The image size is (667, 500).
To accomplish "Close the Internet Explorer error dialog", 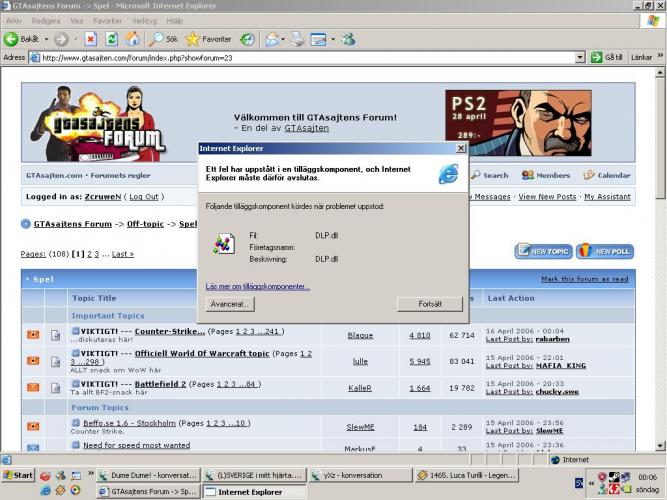I will coord(460,148).
